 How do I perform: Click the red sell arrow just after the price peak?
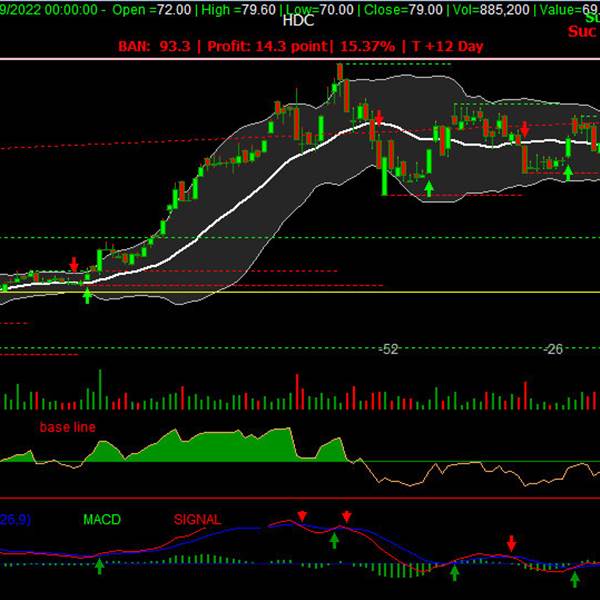pos(379,117)
